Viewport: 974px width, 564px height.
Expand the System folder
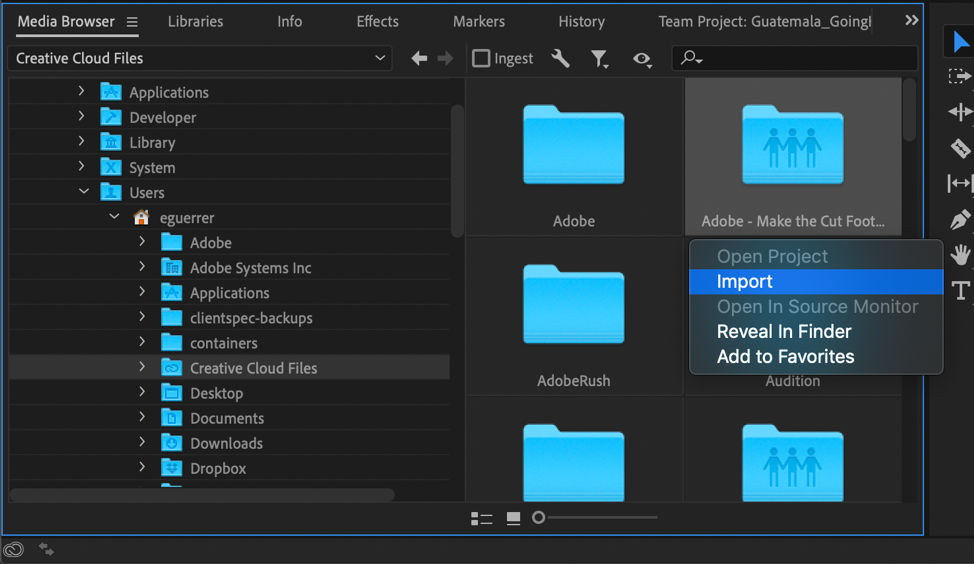pyautogui.click(x=81, y=166)
